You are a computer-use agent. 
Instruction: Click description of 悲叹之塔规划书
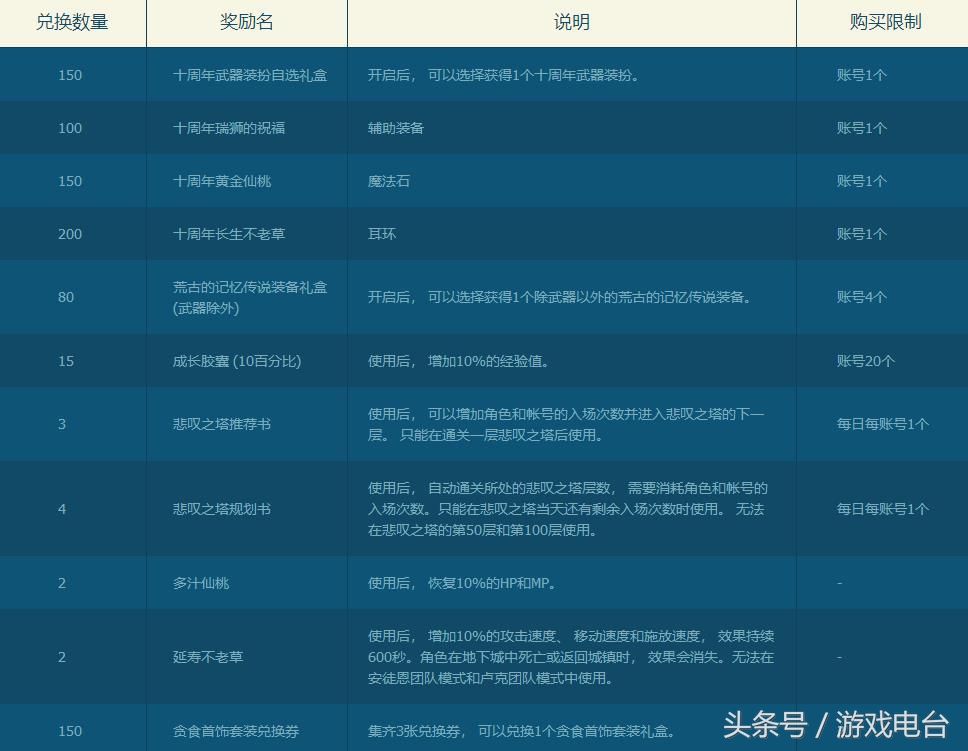568,510
